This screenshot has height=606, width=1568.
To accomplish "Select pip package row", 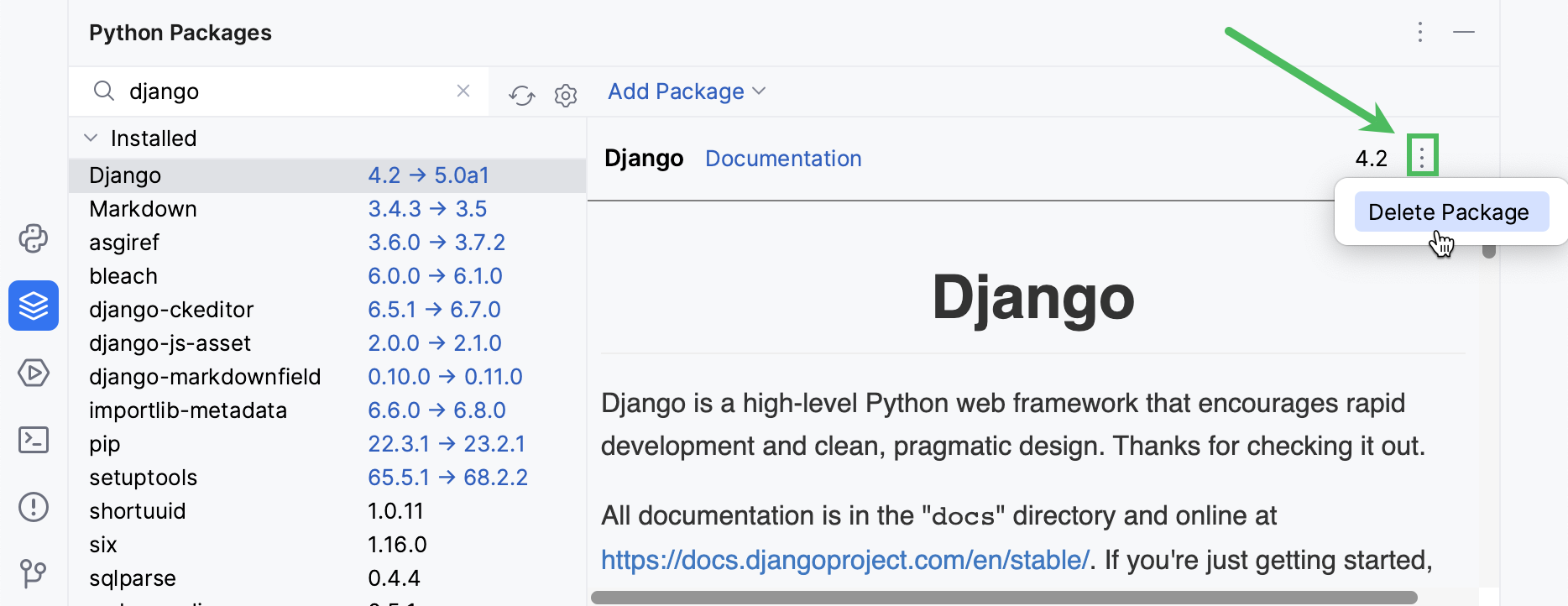I will coord(327,444).
